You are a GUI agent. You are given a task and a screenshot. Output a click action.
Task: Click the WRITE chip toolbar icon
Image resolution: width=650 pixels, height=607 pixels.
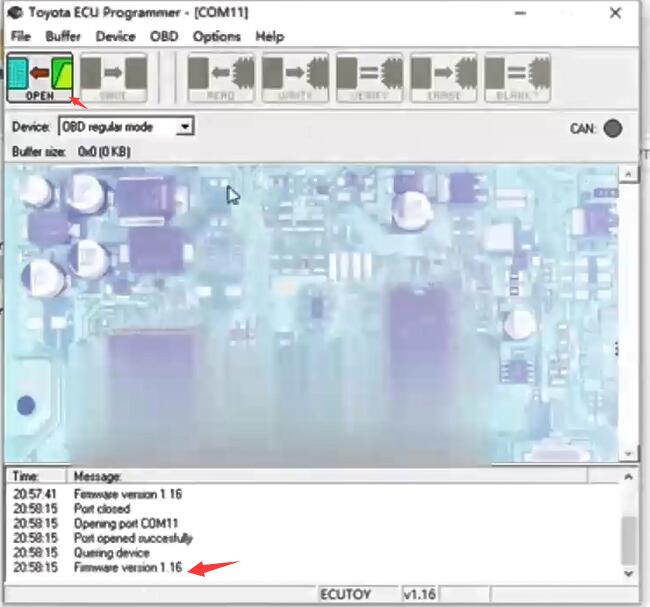295,78
